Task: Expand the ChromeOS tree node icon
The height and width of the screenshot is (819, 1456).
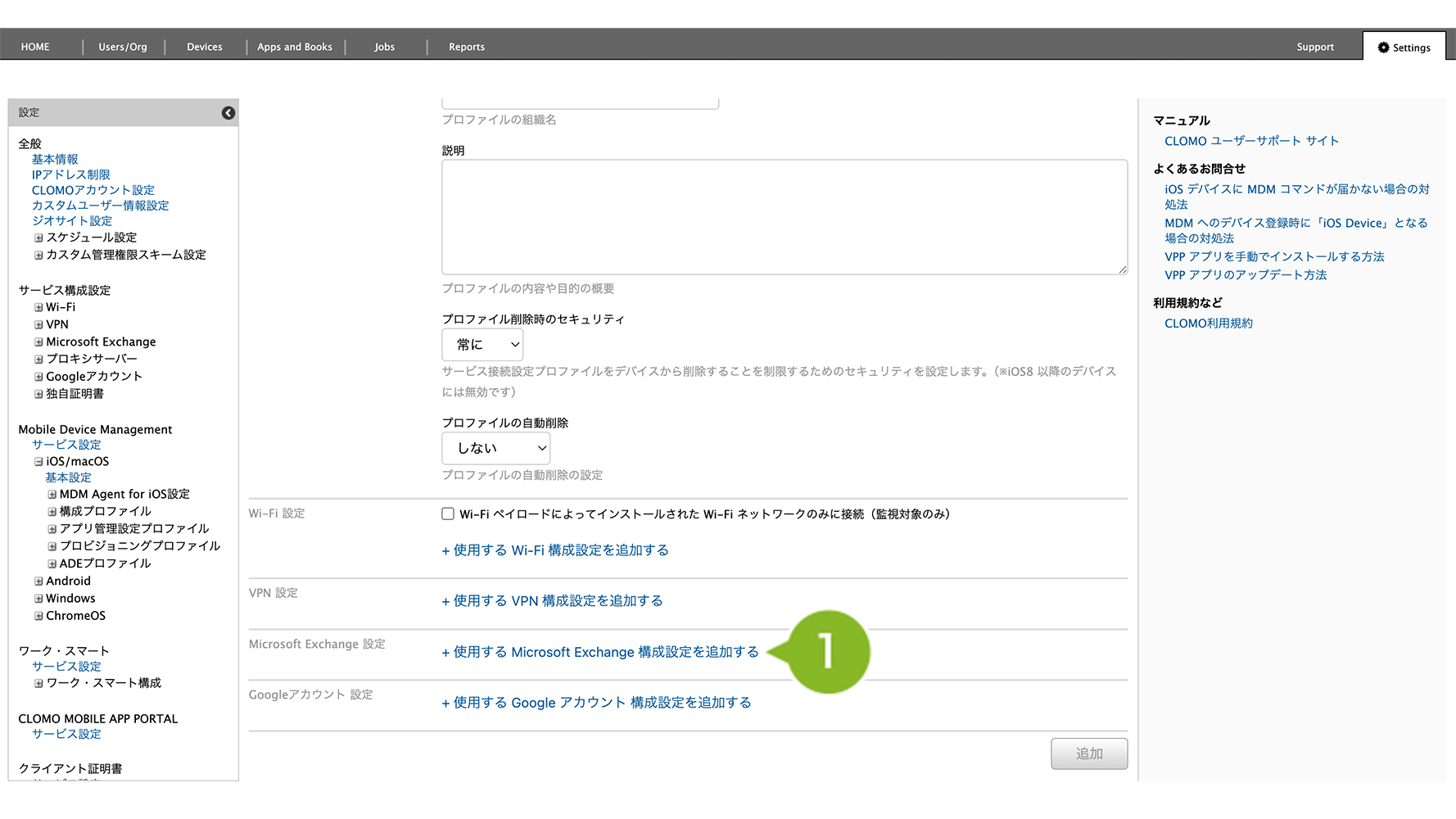Action: pos(38,617)
